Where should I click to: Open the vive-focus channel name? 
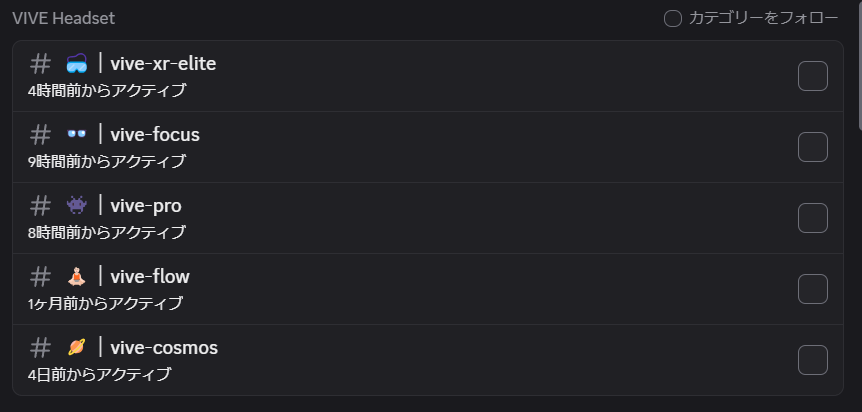[x=155, y=135]
